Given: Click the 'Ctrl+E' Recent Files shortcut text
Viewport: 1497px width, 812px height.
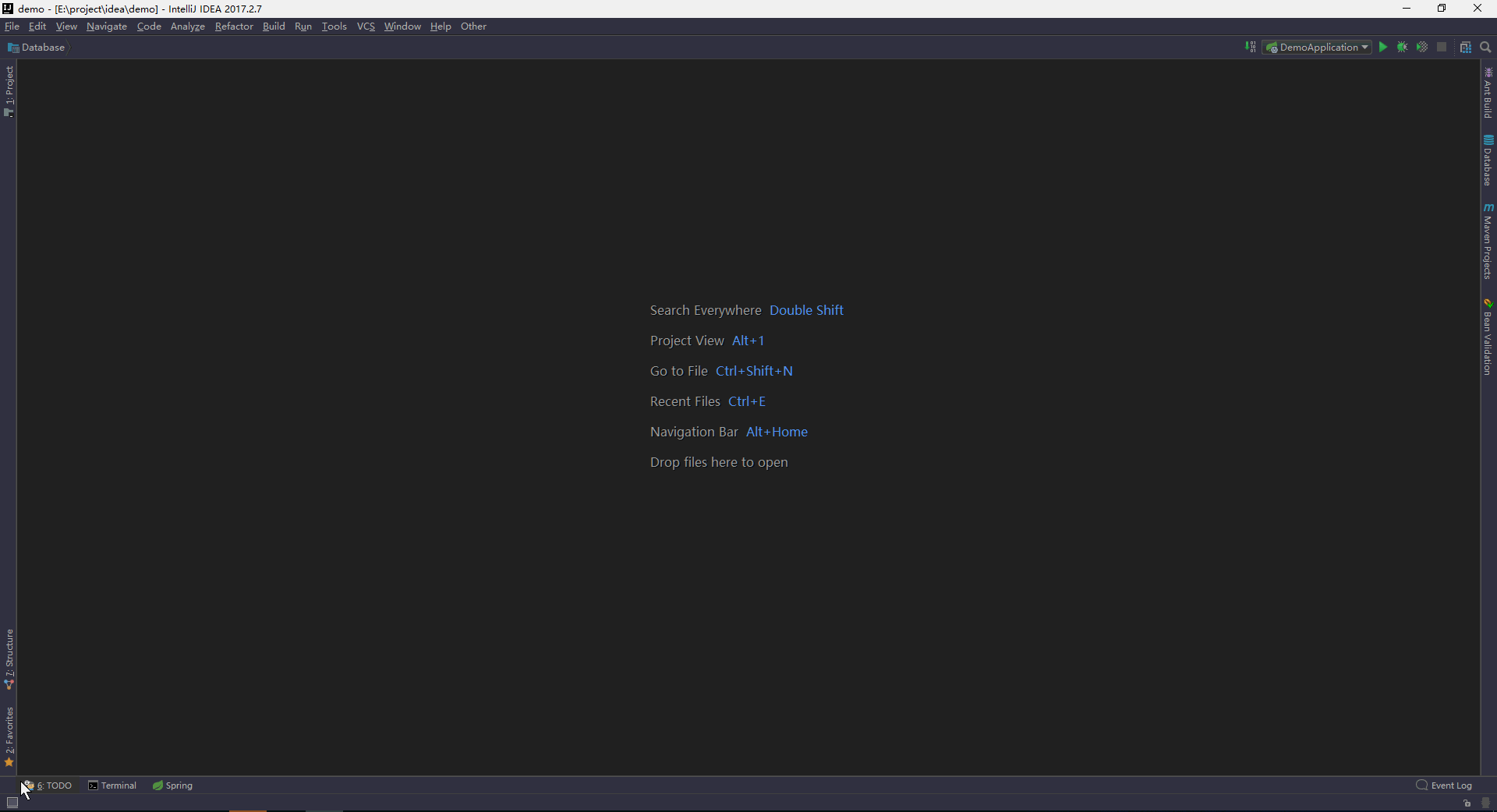Looking at the screenshot, I should coord(747,401).
